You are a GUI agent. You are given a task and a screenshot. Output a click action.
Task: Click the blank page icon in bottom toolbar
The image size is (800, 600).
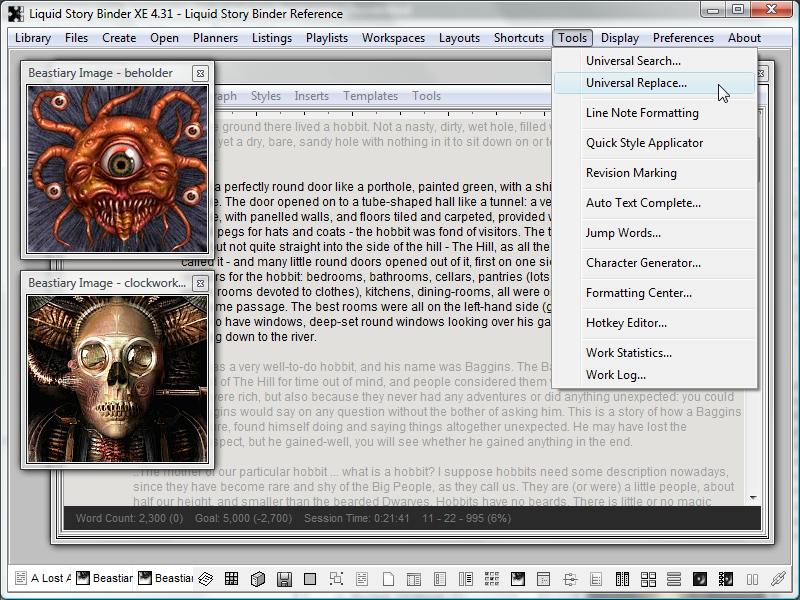[388, 579]
